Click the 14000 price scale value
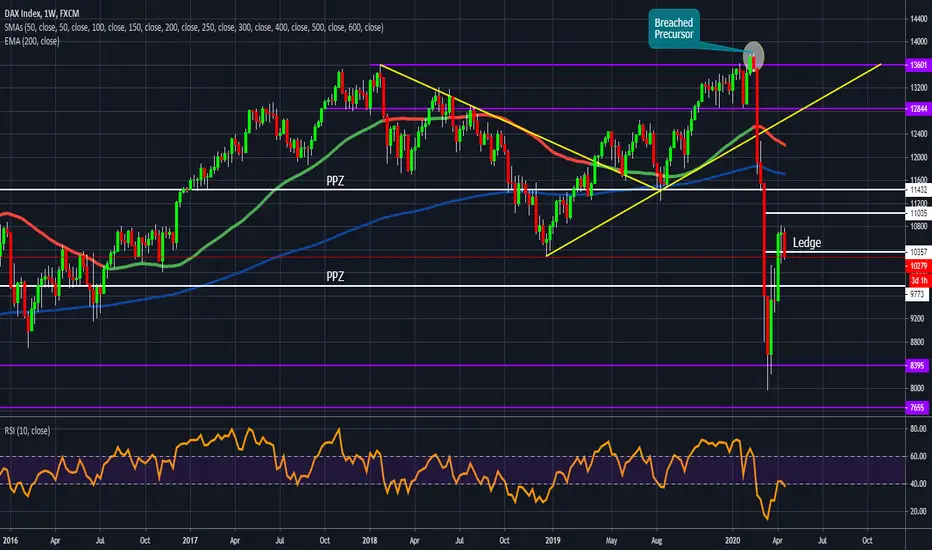Viewport: 932px width, 550px height. tap(918, 42)
